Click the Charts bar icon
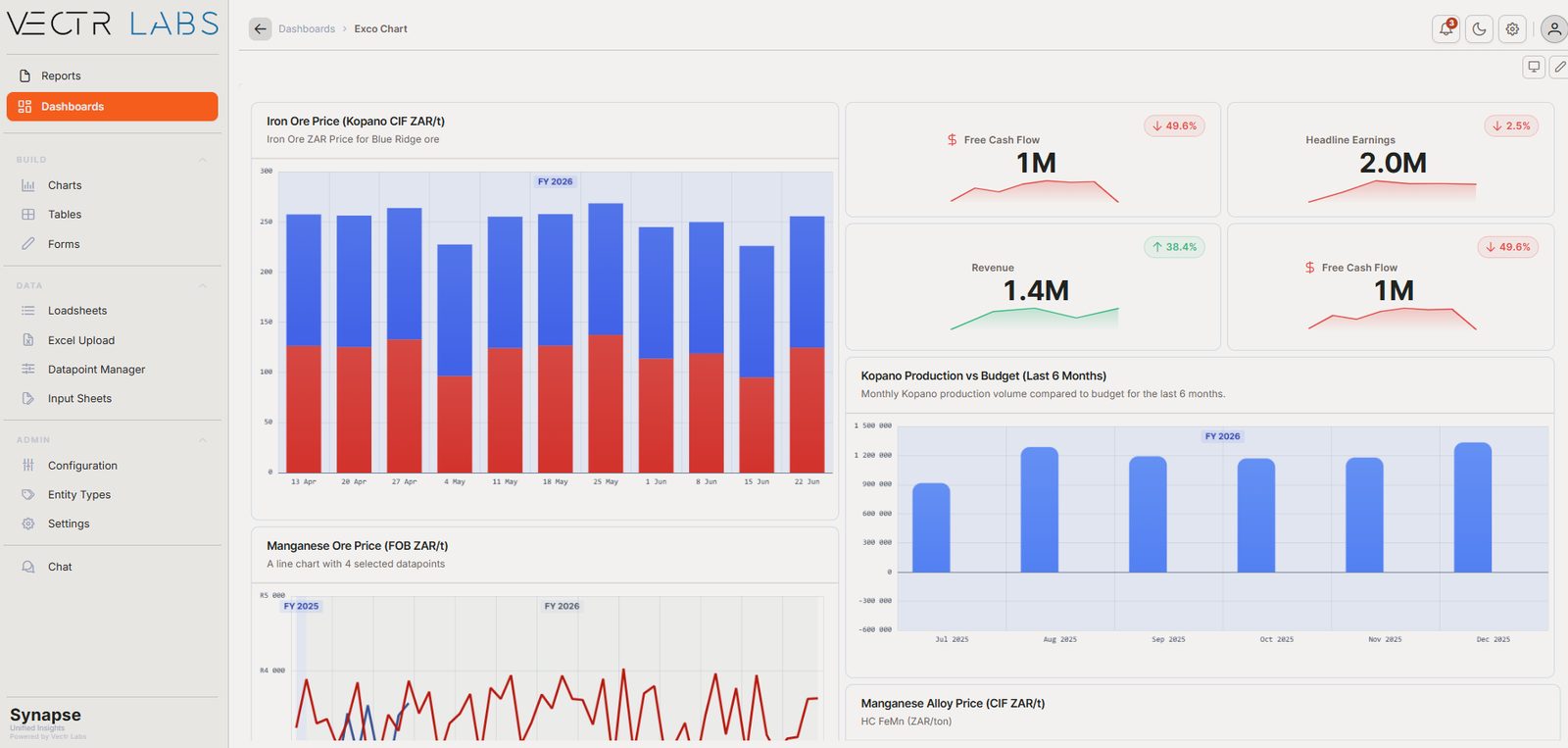 (28, 185)
